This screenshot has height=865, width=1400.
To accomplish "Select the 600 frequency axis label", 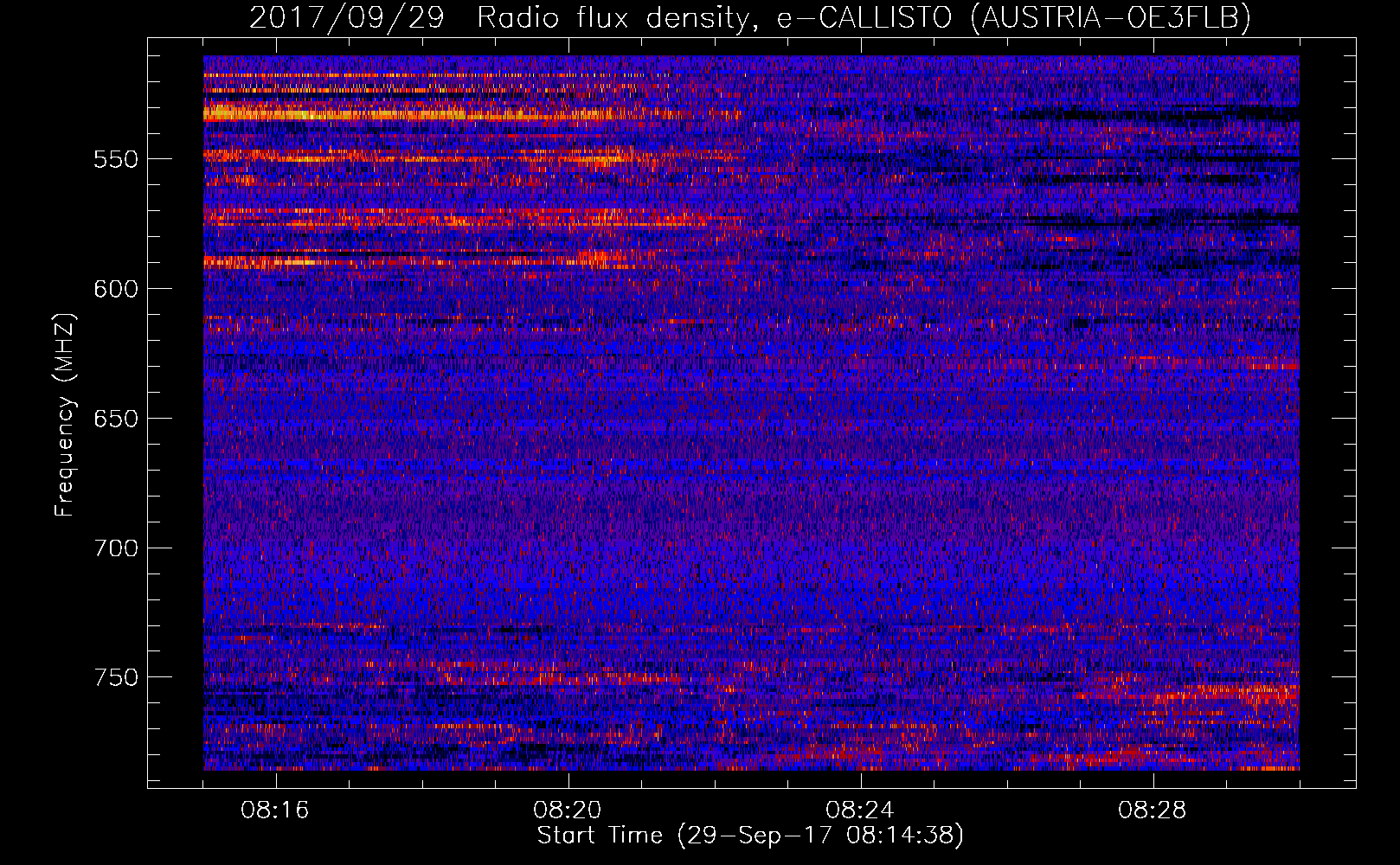I will (116, 289).
